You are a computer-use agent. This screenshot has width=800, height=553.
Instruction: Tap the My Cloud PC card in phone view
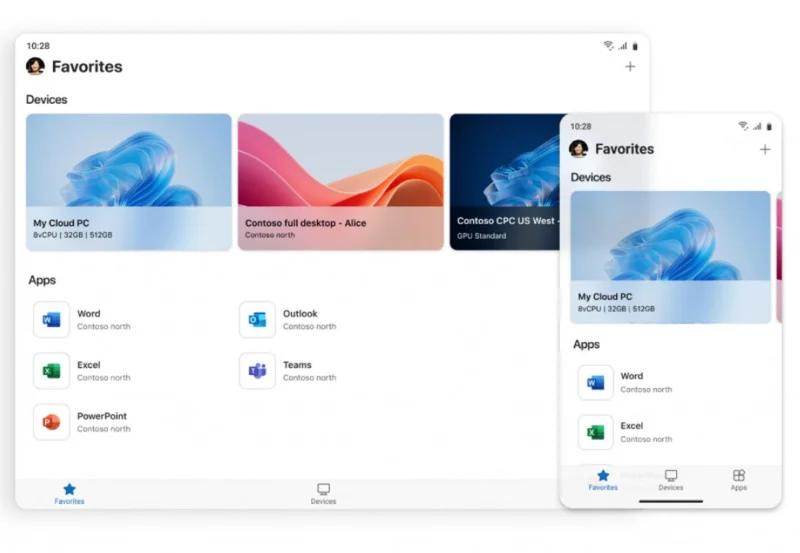[670, 257]
